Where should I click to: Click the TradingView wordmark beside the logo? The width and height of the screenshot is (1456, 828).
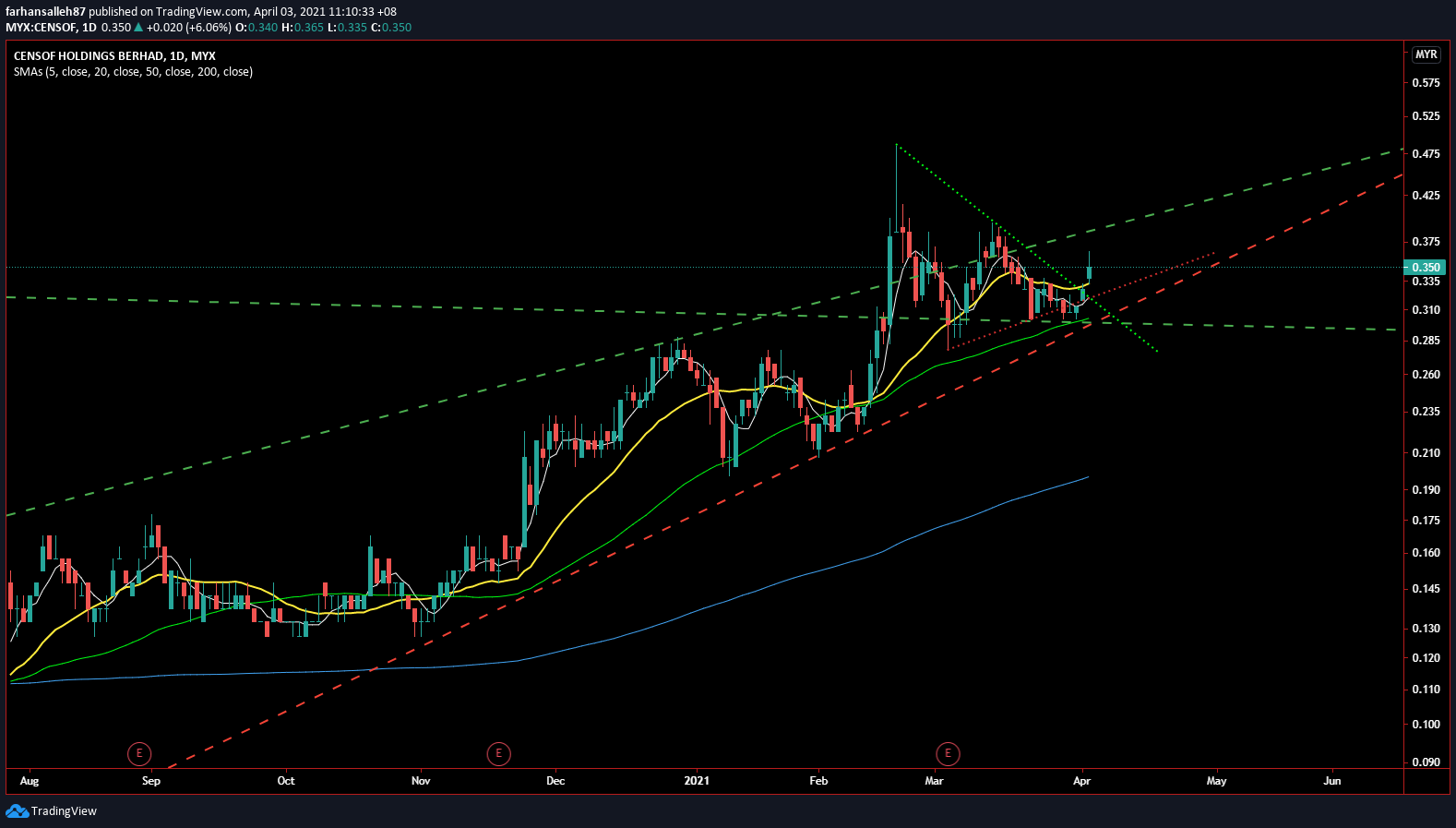click(64, 811)
